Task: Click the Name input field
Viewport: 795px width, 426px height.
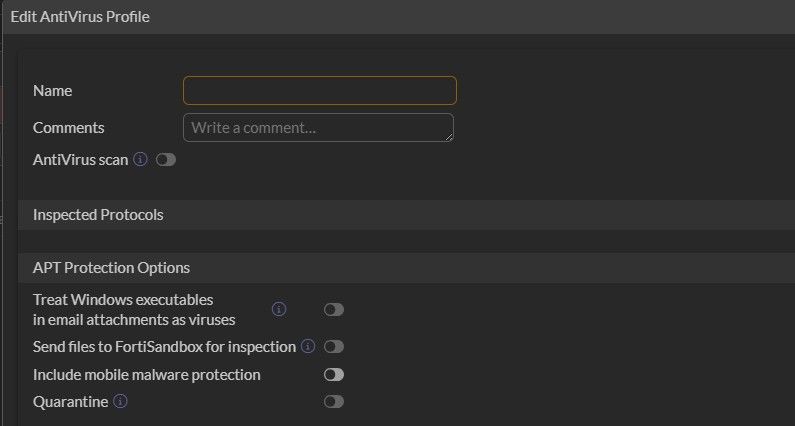Action: (319, 91)
